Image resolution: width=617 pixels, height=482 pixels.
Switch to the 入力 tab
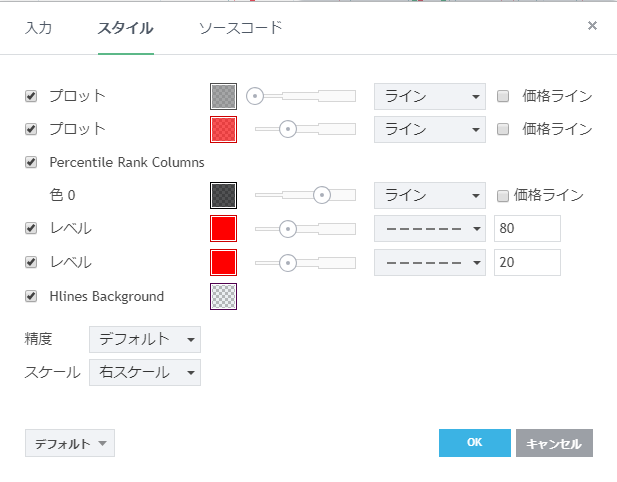point(38,28)
